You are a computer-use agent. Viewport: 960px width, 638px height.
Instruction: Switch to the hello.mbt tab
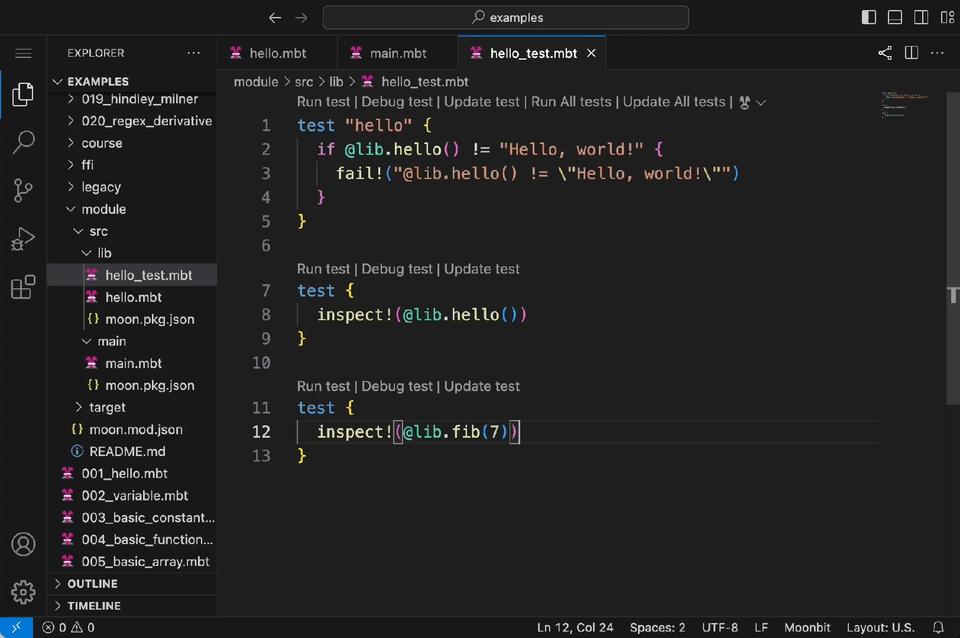[278, 53]
